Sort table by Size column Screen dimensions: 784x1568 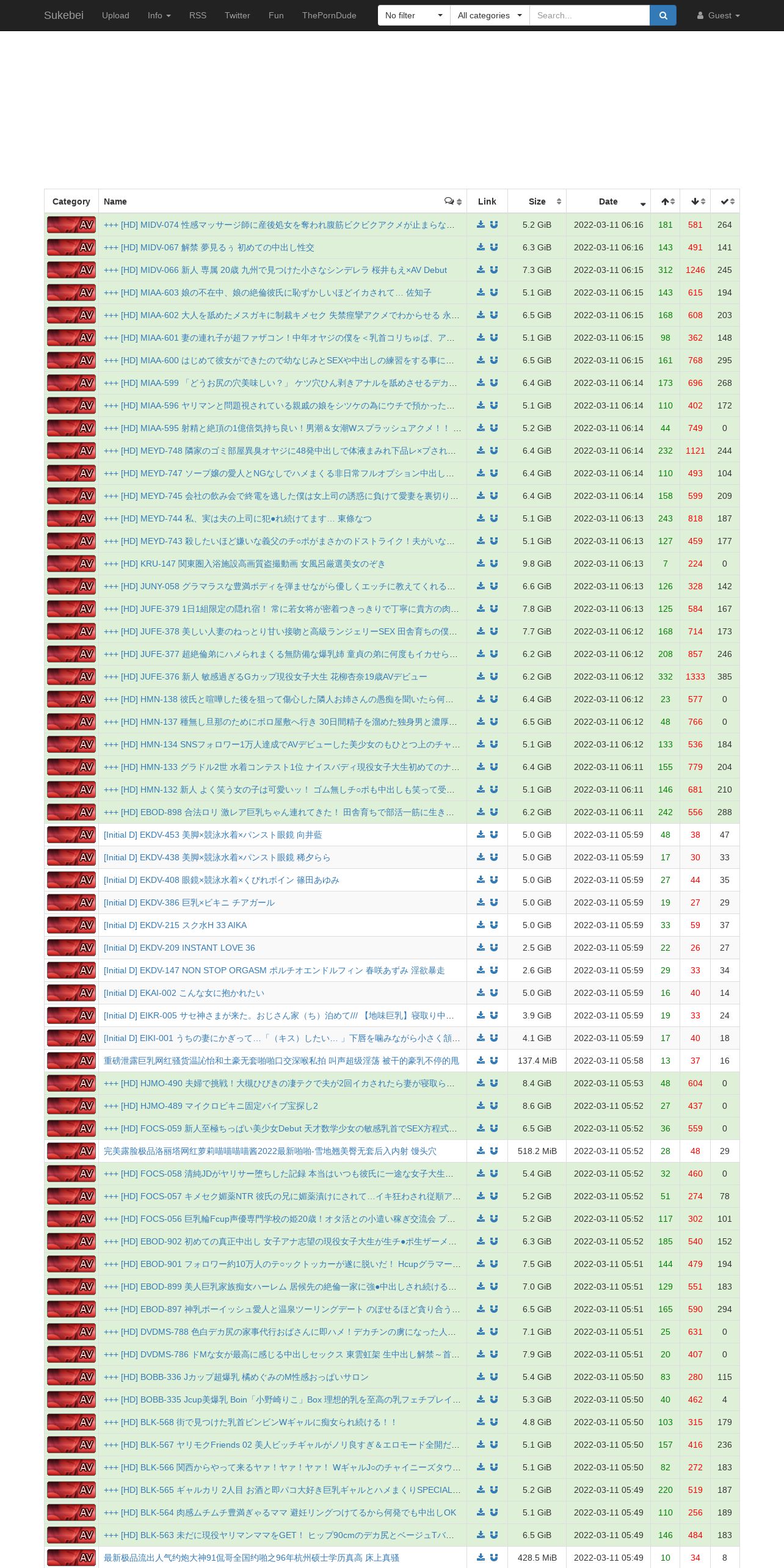537,201
